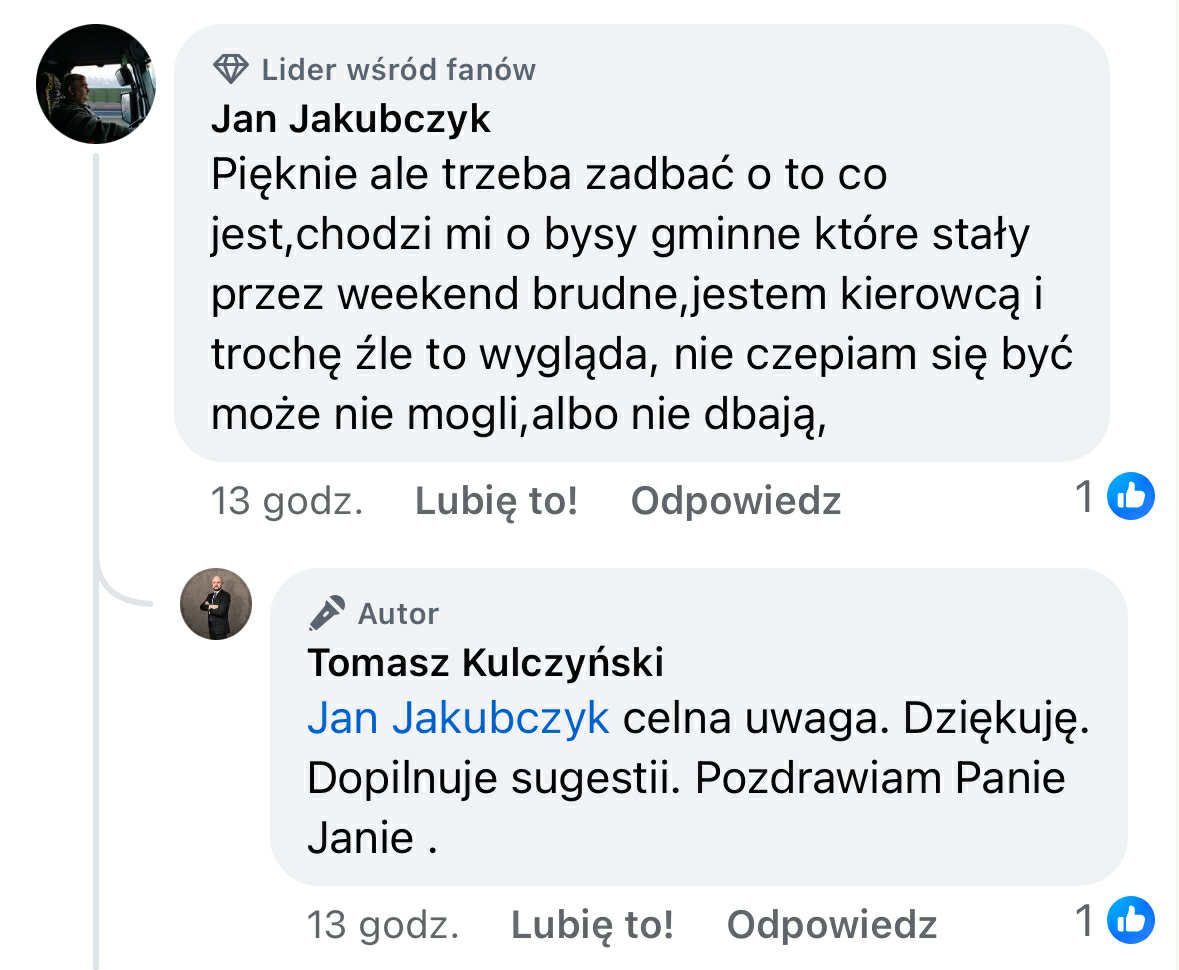Like Jan Jakubczyk's comment with 'Lubię to!'
Viewport: 1179px width, 970px height.
[496, 501]
